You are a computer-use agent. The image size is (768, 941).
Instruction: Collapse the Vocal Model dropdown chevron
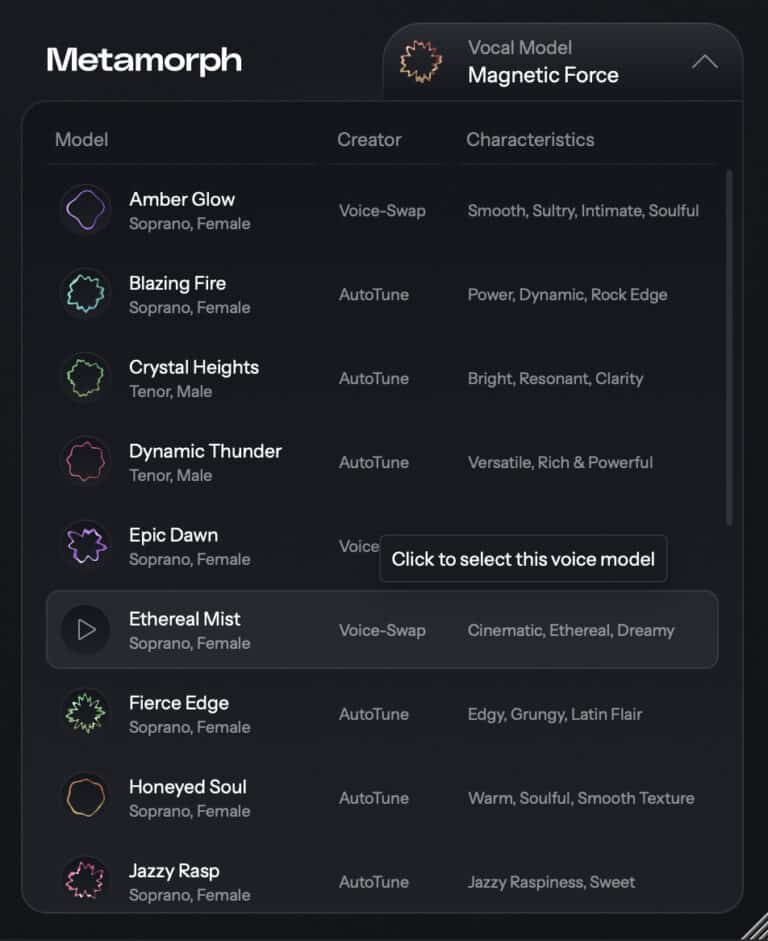[x=705, y=62]
